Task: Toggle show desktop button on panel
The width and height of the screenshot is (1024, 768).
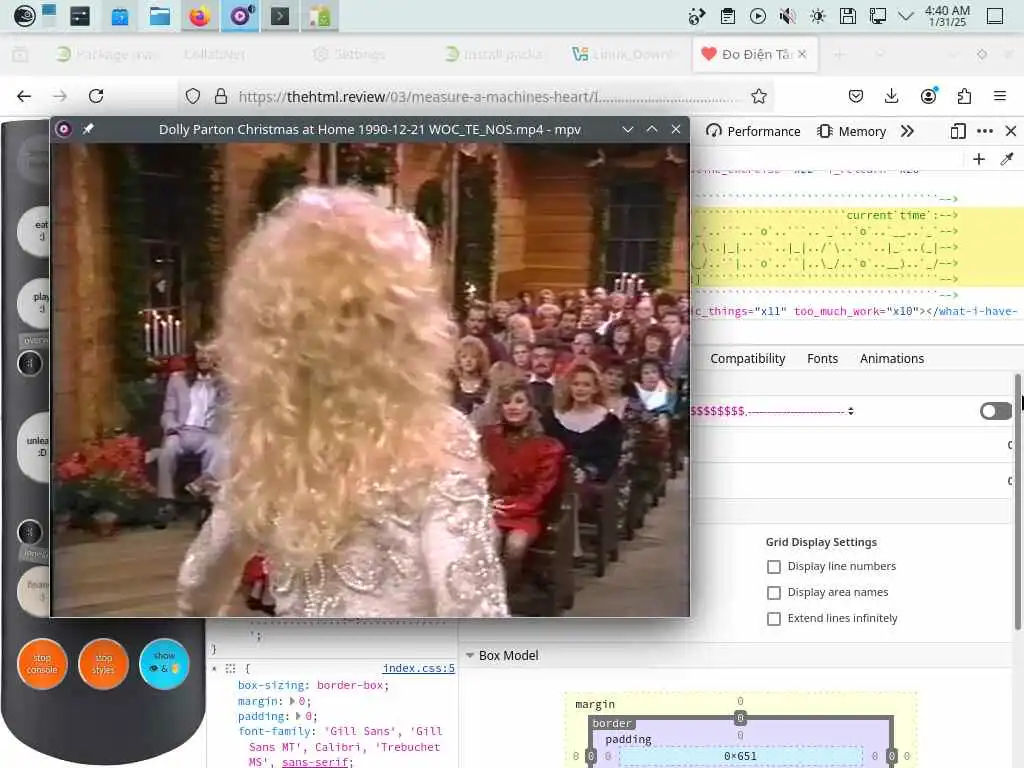Action: (995, 16)
